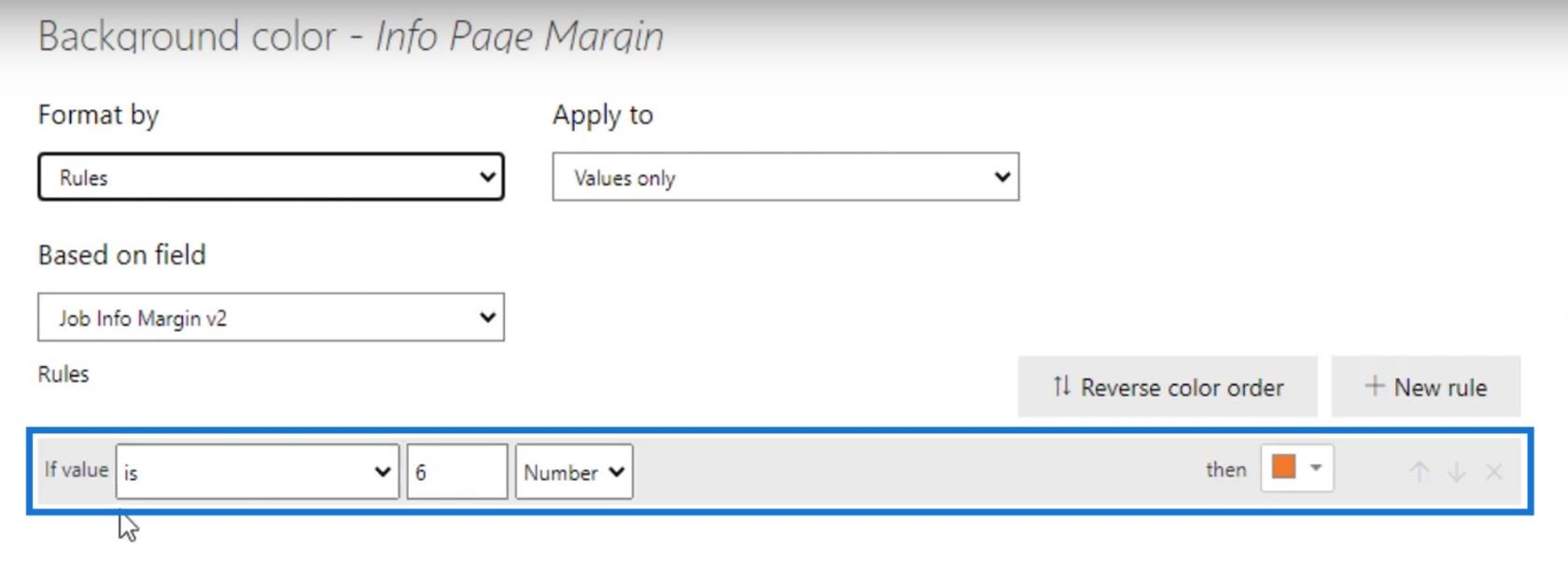Viewport: 1568px width, 566px height.
Task: Move the rule down with the down arrow
Action: click(1456, 472)
